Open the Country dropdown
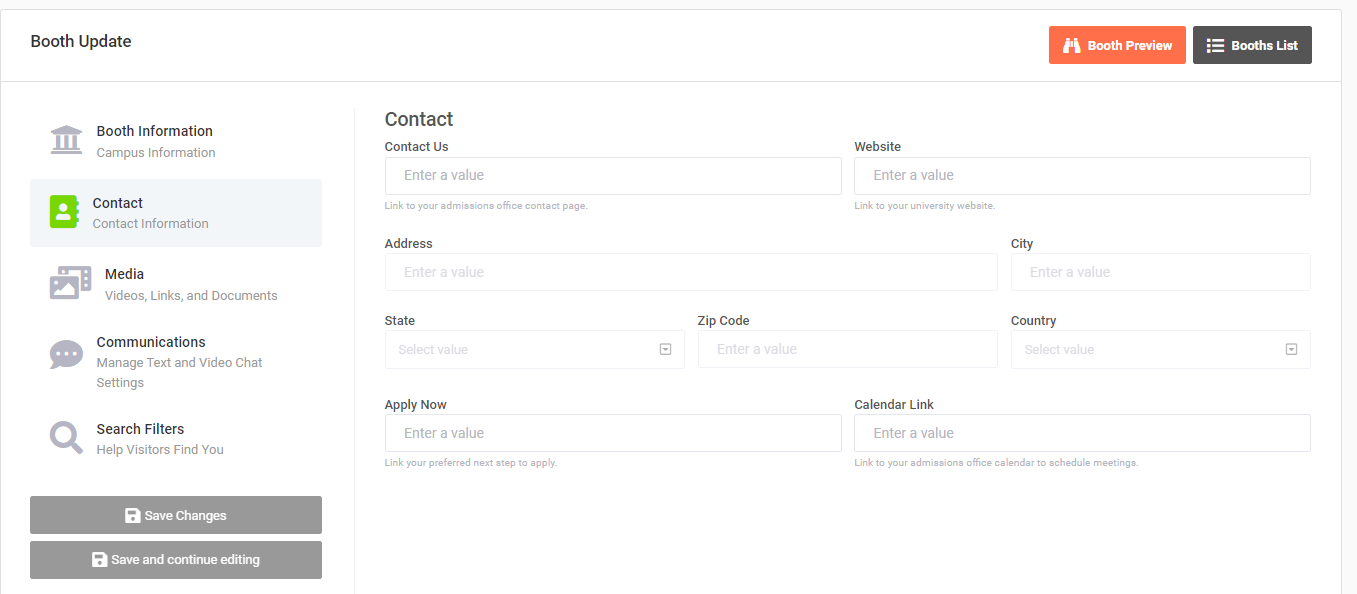1357x594 pixels. pos(1160,349)
